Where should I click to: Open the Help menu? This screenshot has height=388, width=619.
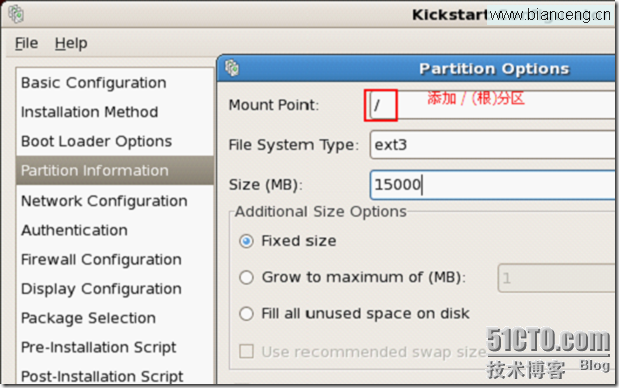pos(71,43)
